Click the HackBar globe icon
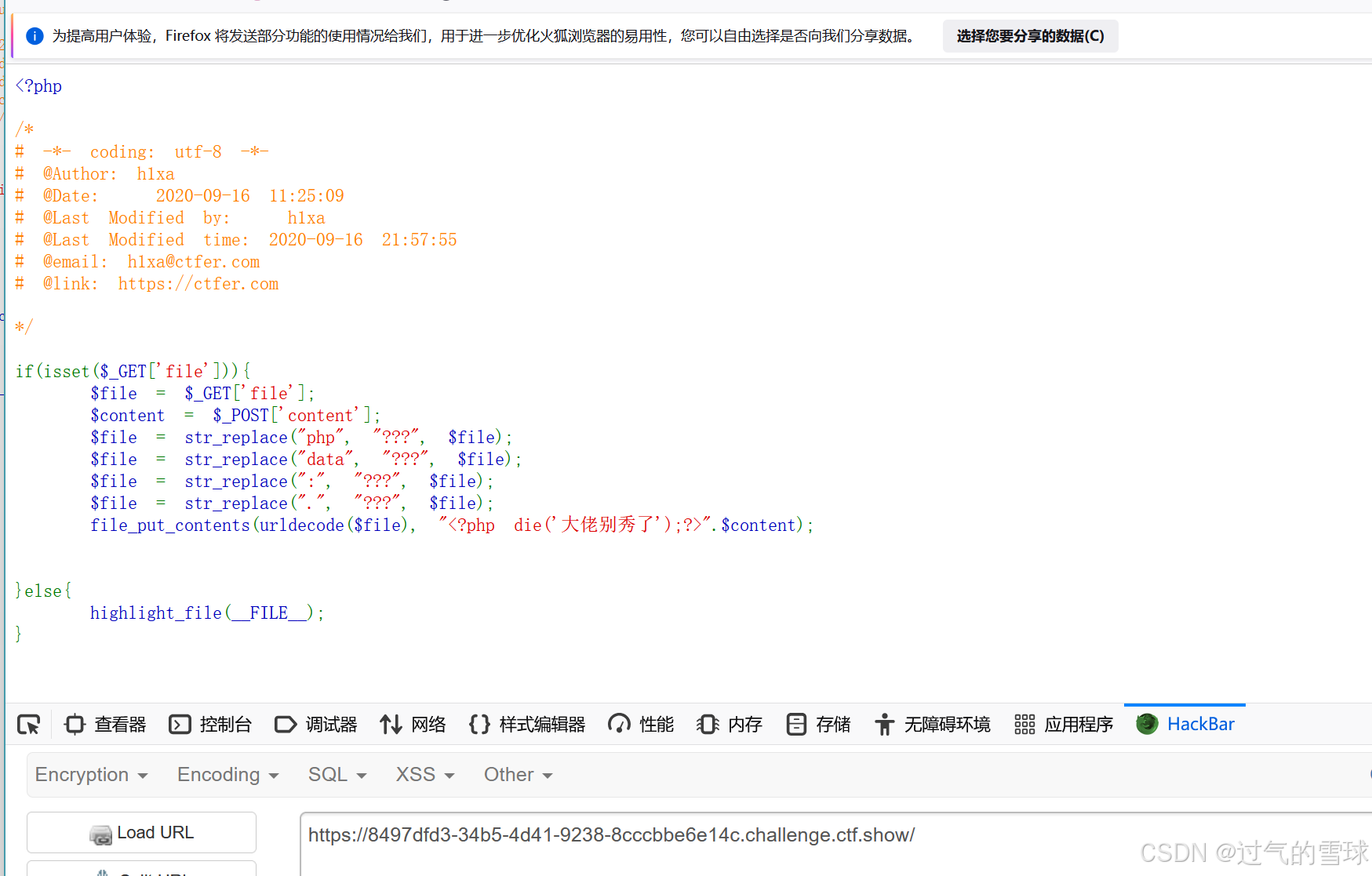Viewport: 1372px width, 876px height. 1146,723
